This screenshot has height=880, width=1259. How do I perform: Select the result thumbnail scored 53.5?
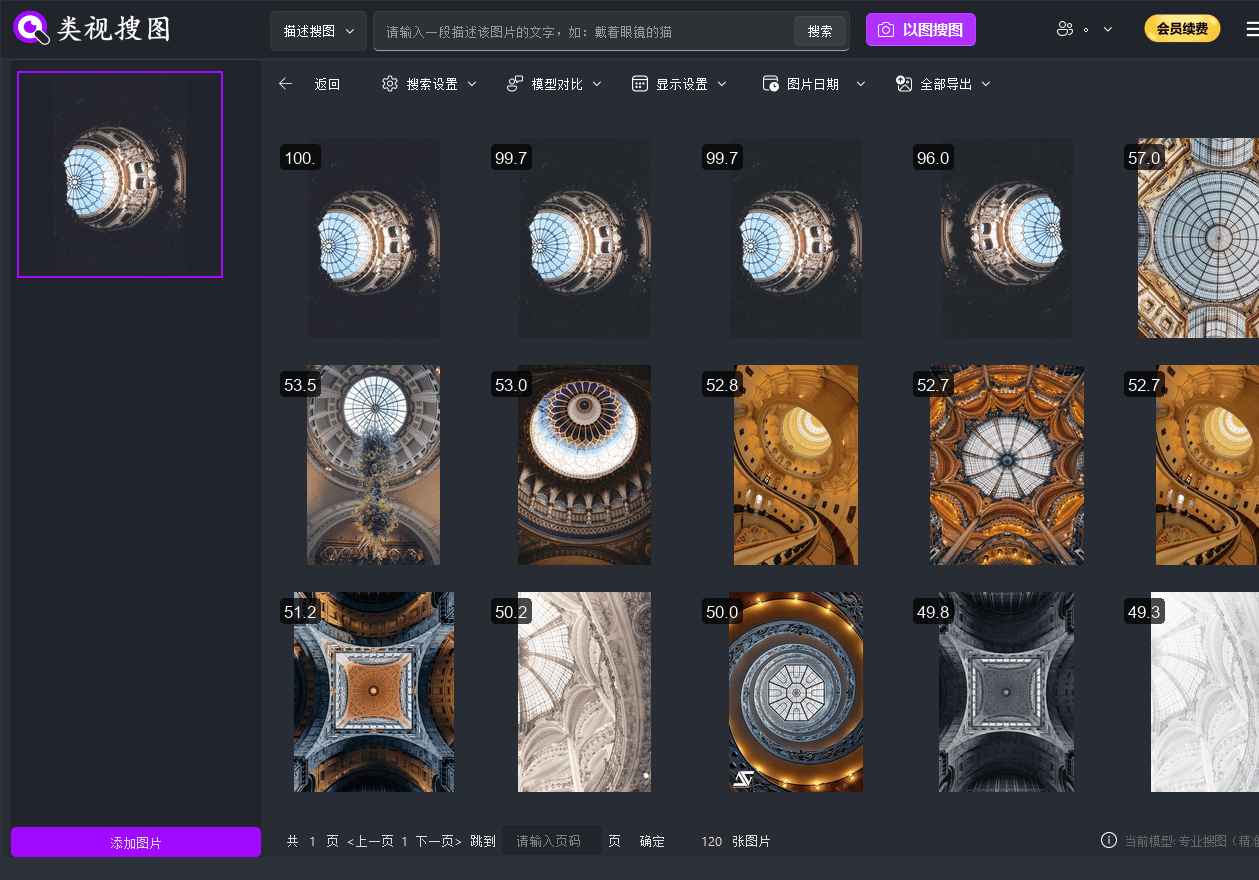click(x=373, y=465)
